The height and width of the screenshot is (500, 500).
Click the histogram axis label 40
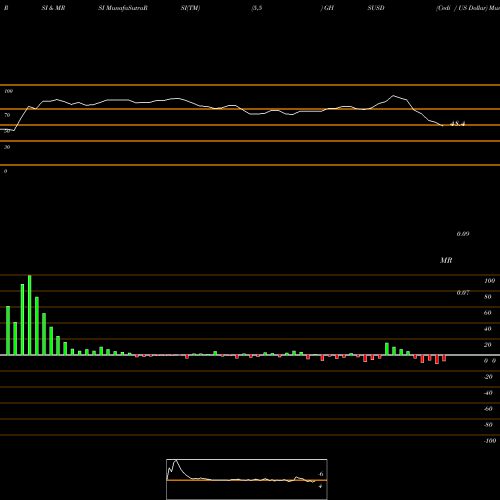click(x=488, y=329)
